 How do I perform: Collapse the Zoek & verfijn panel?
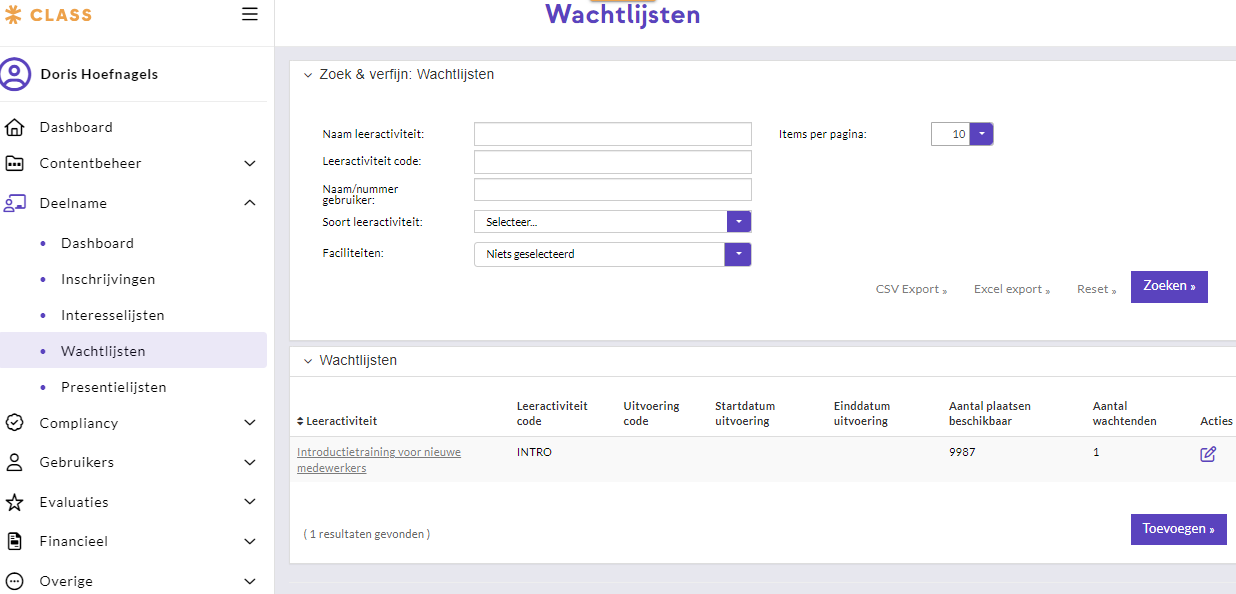click(x=308, y=75)
